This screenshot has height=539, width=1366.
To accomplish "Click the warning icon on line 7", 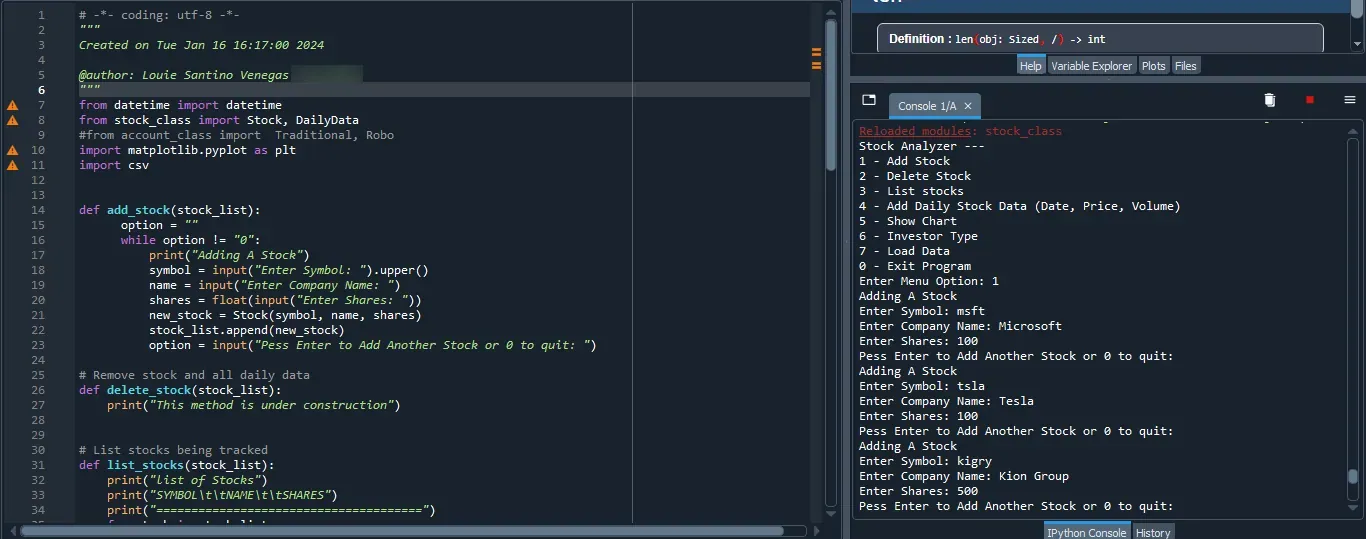I will tap(13, 105).
